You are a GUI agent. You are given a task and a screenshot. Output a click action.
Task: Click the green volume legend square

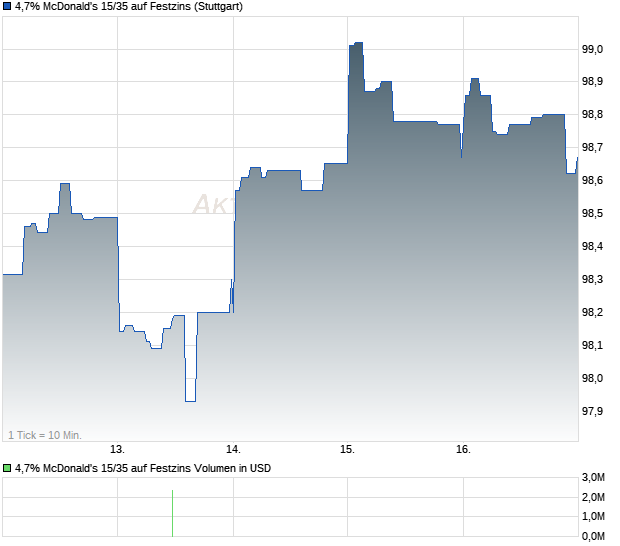7,468
